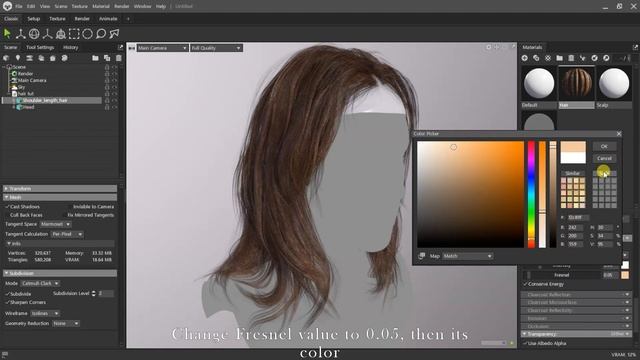Duplicate material in Materials toolbar
This screenshot has height=360, width=640.
pyautogui.click(x=536, y=58)
